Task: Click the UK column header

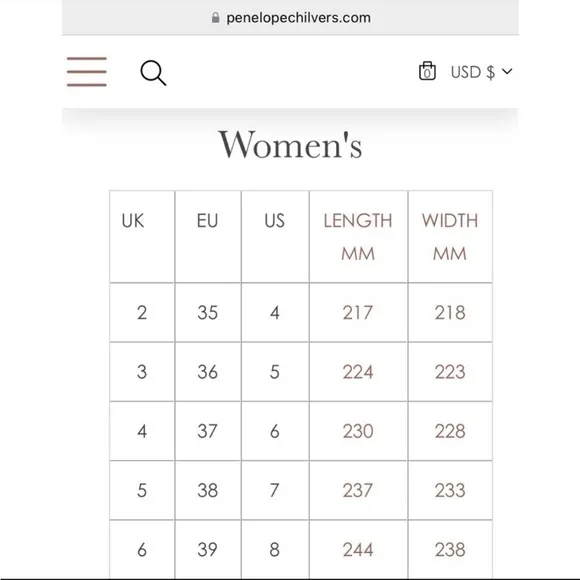Action: tap(142, 236)
